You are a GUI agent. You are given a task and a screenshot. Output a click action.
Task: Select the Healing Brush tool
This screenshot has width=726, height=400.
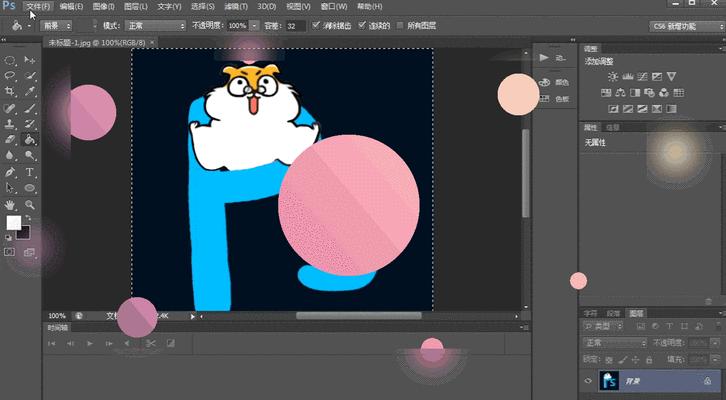pyautogui.click(x=10, y=109)
